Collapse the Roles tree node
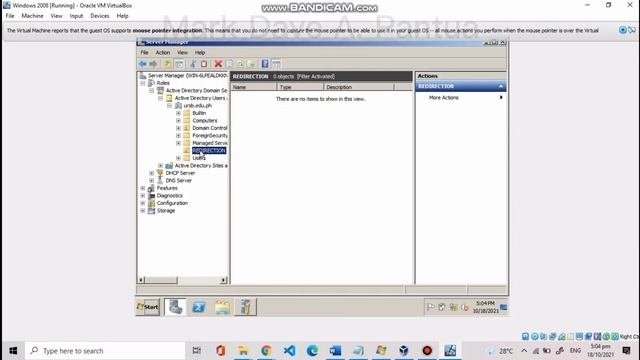640x360 pixels. coord(143,83)
